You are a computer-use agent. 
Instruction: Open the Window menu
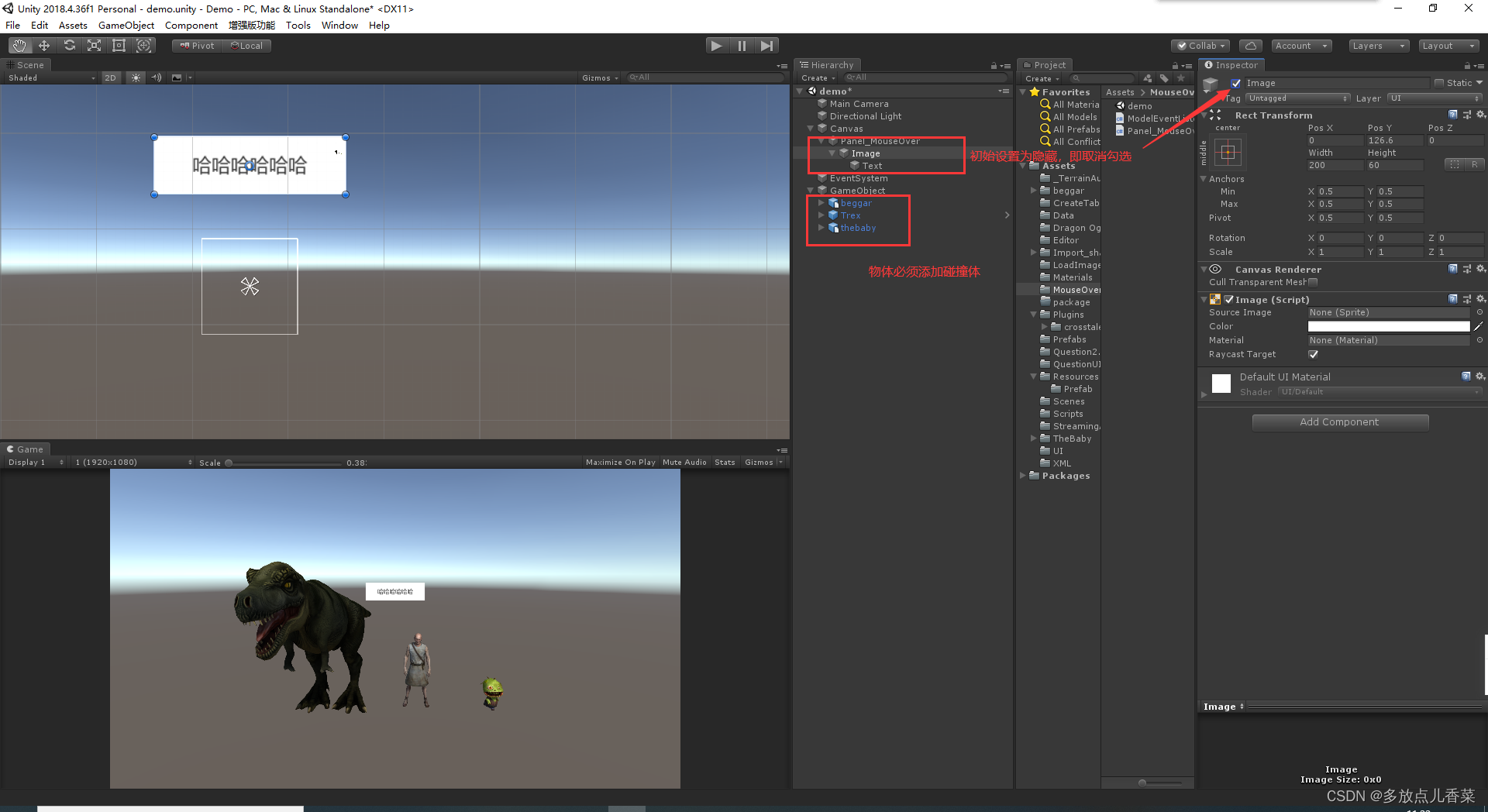tap(339, 26)
